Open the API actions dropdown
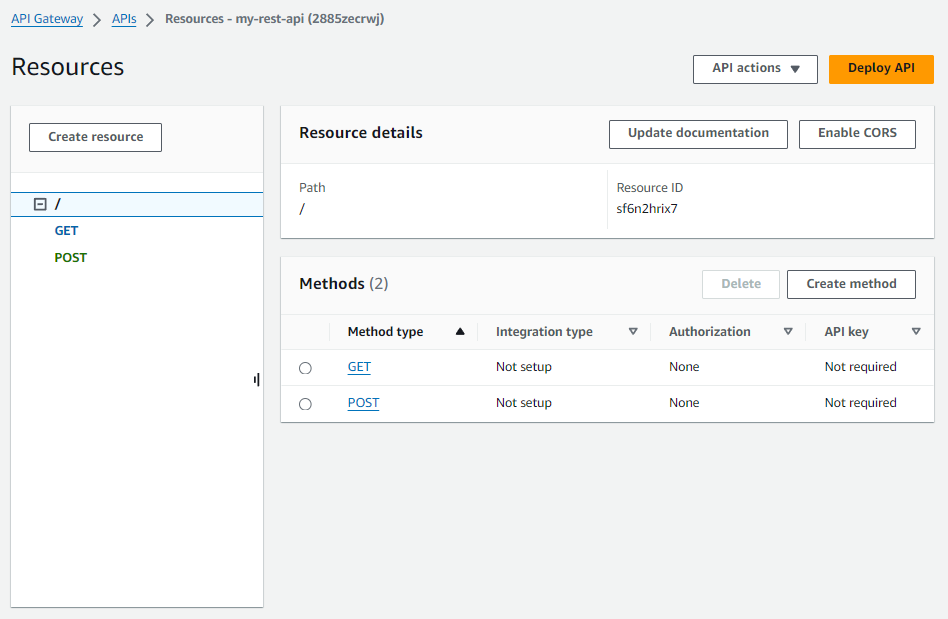This screenshot has height=619, width=948. pyautogui.click(x=755, y=69)
